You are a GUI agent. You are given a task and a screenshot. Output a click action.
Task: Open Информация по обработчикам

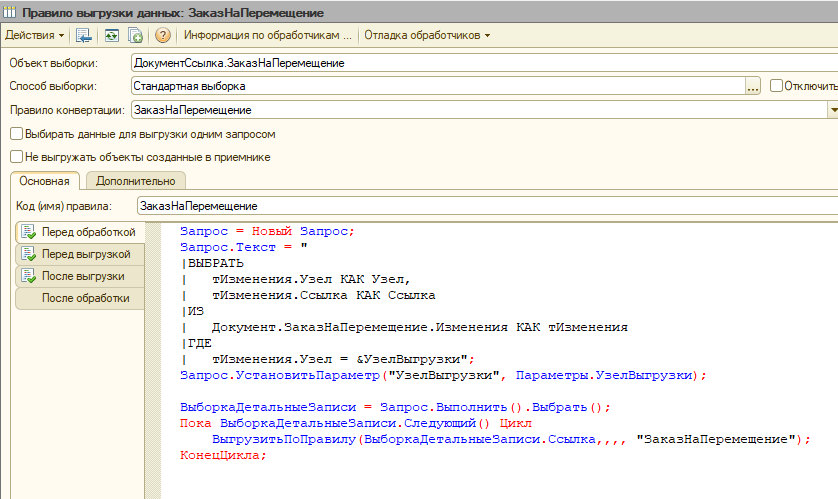[x=267, y=35]
